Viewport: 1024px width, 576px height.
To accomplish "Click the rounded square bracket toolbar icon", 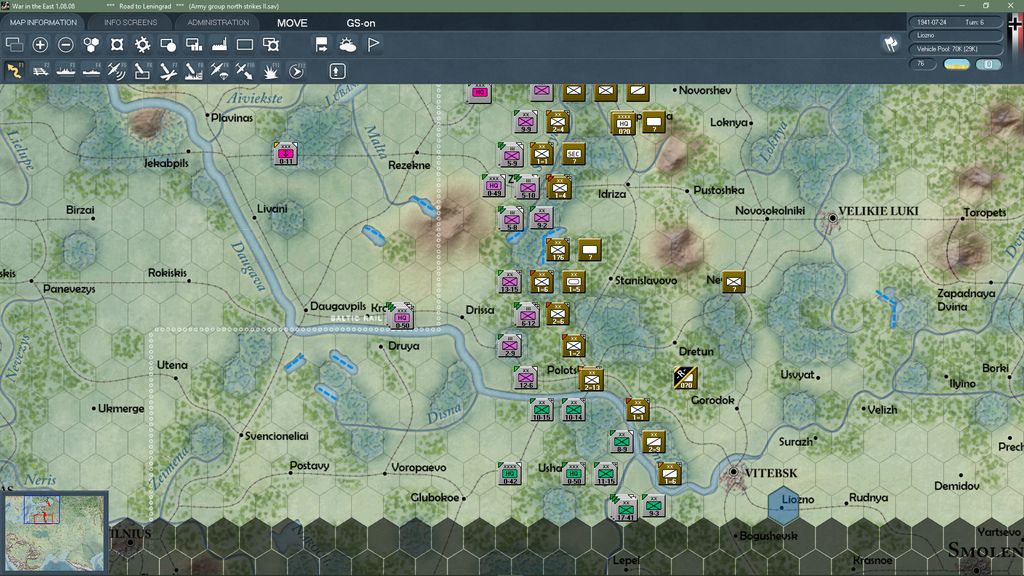I will pyautogui.click(x=117, y=44).
